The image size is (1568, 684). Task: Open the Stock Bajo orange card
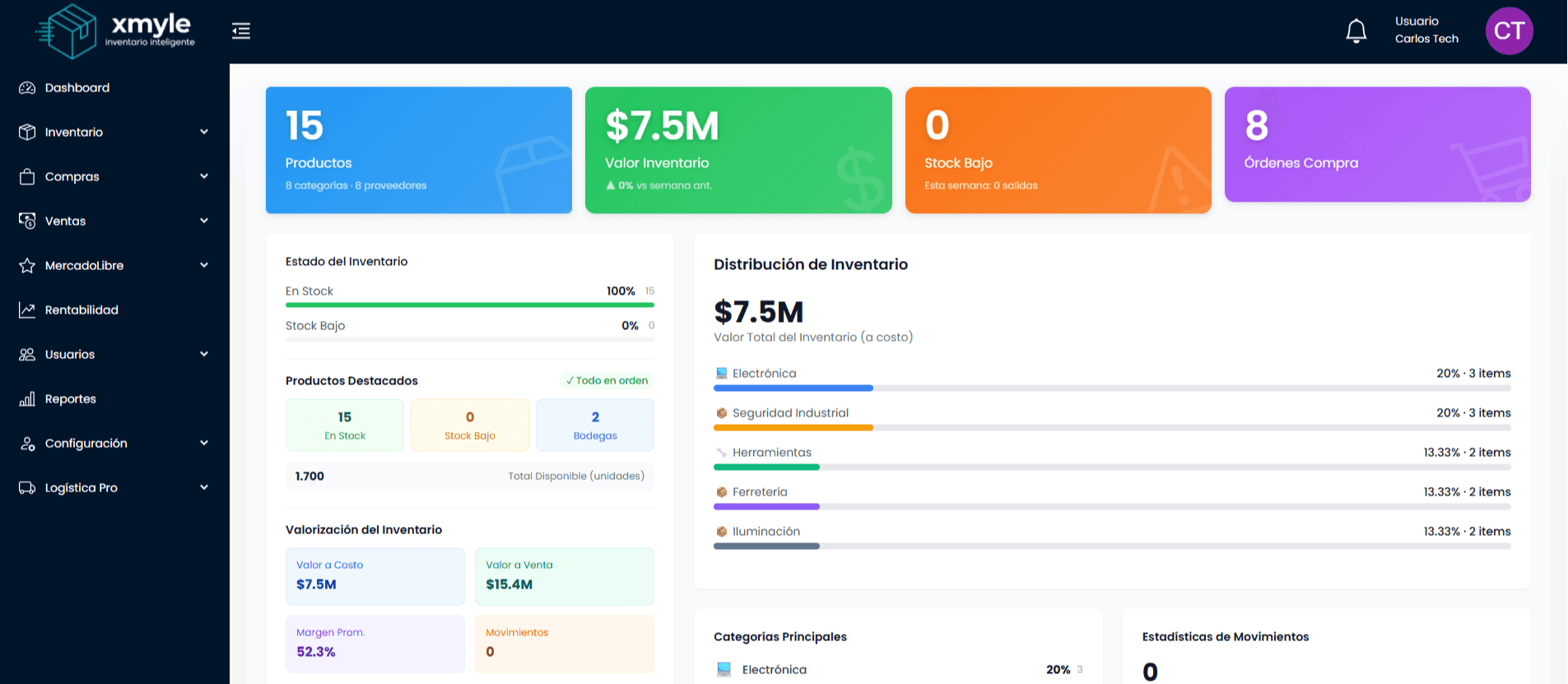(1059, 151)
